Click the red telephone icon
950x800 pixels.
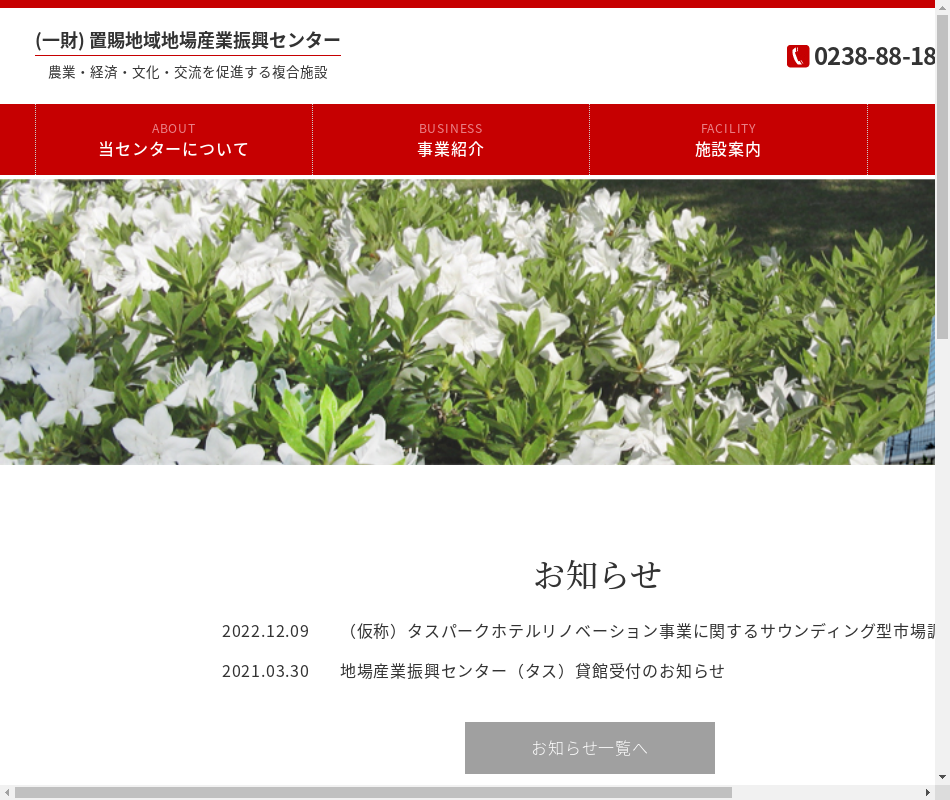point(797,56)
